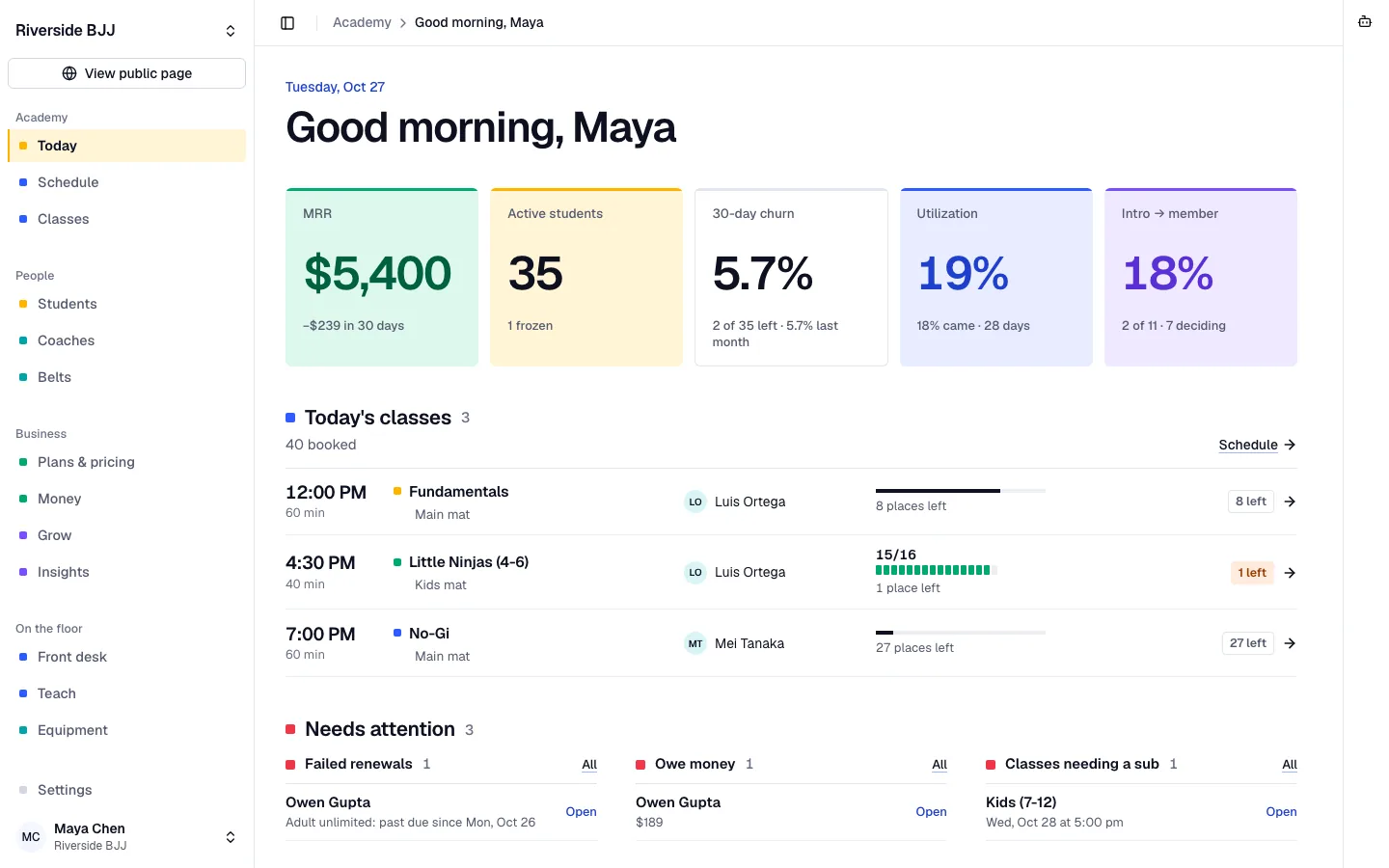View All failed renewals

[589, 765]
